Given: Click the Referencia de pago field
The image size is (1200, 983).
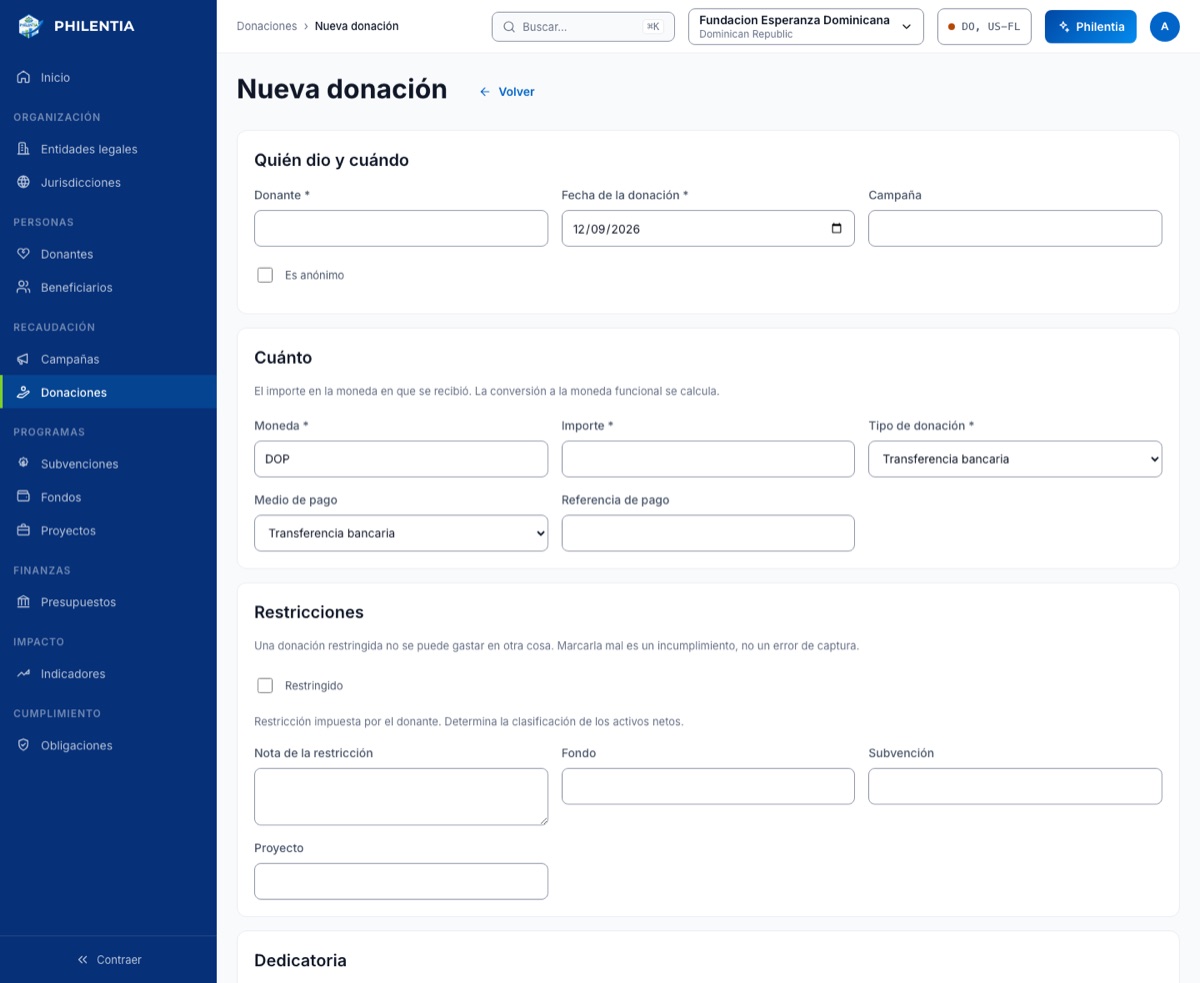Looking at the screenshot, I should click(708, 533).
